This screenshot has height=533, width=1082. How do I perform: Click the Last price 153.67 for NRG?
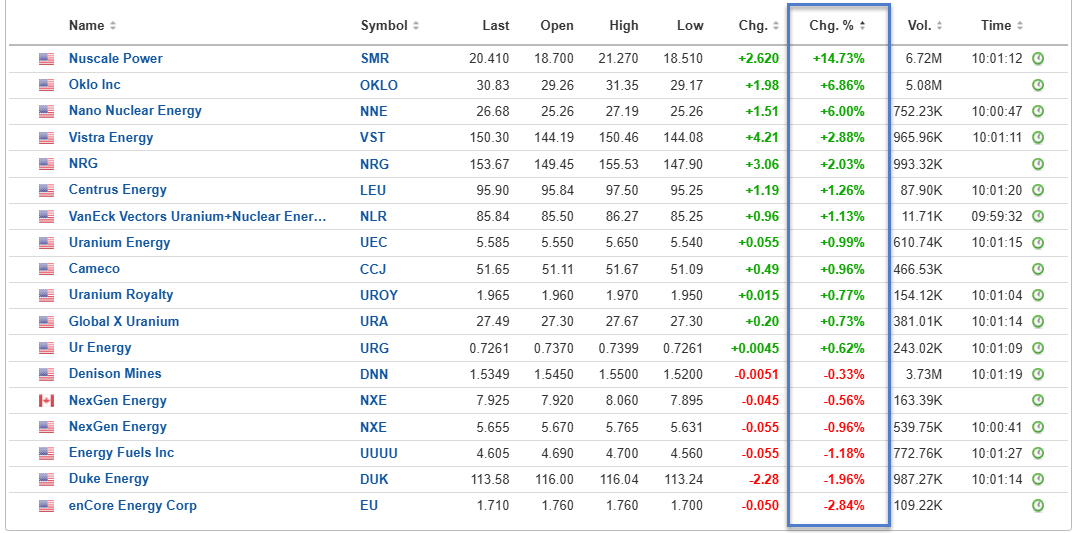click(x=489, y=164)
